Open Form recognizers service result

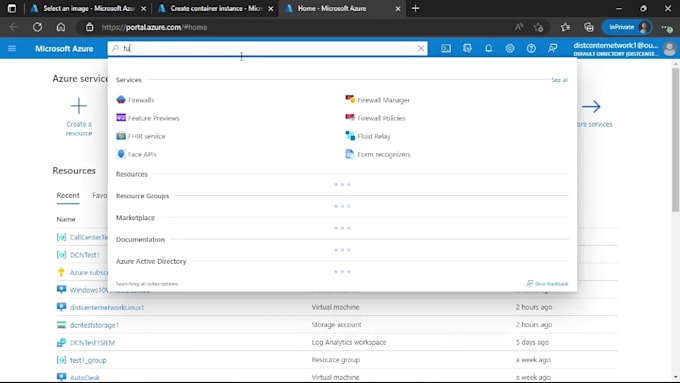(377, 154)
